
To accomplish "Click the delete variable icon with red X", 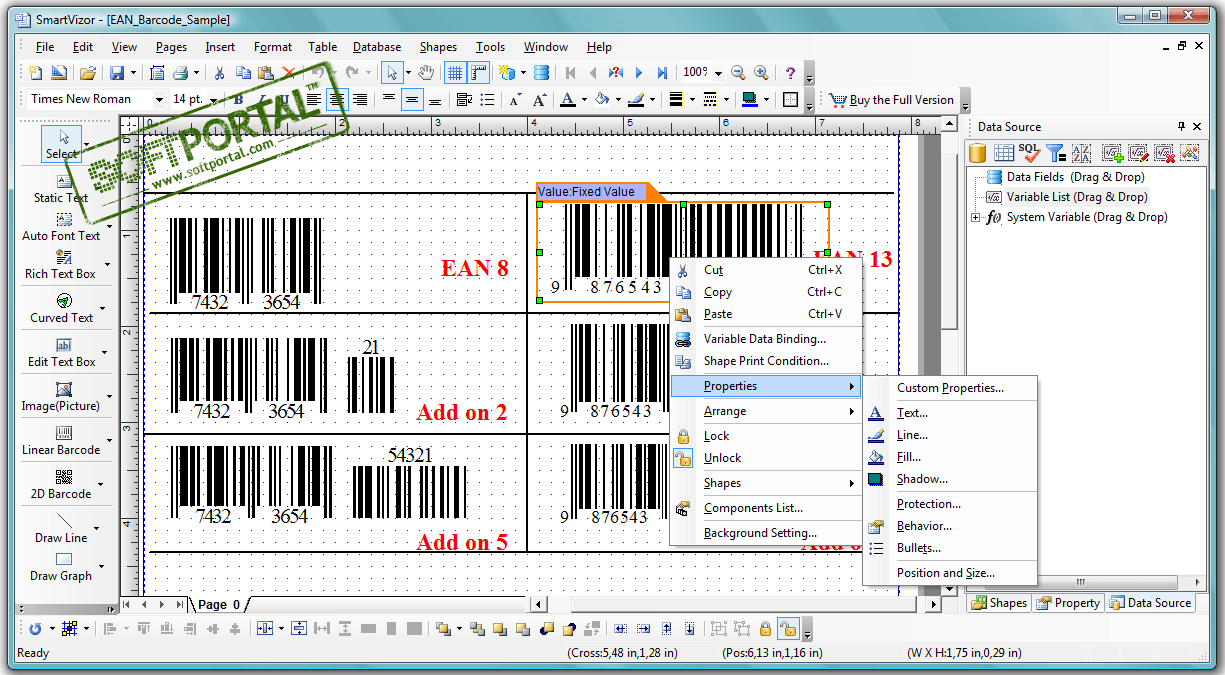I will coord(1164,153).
